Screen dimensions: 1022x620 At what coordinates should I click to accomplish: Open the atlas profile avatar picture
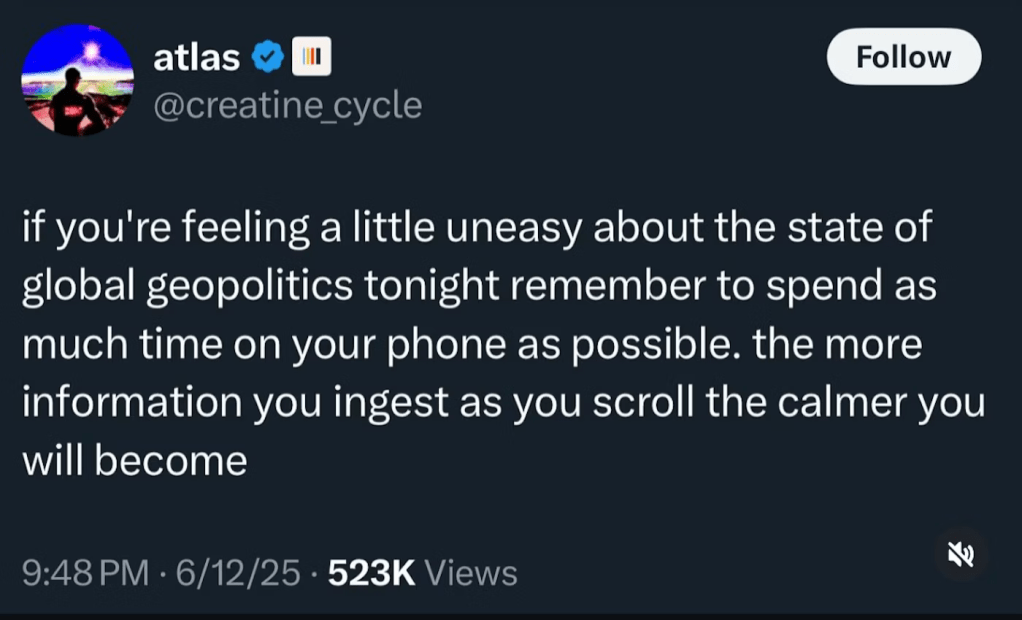(77, 80)
